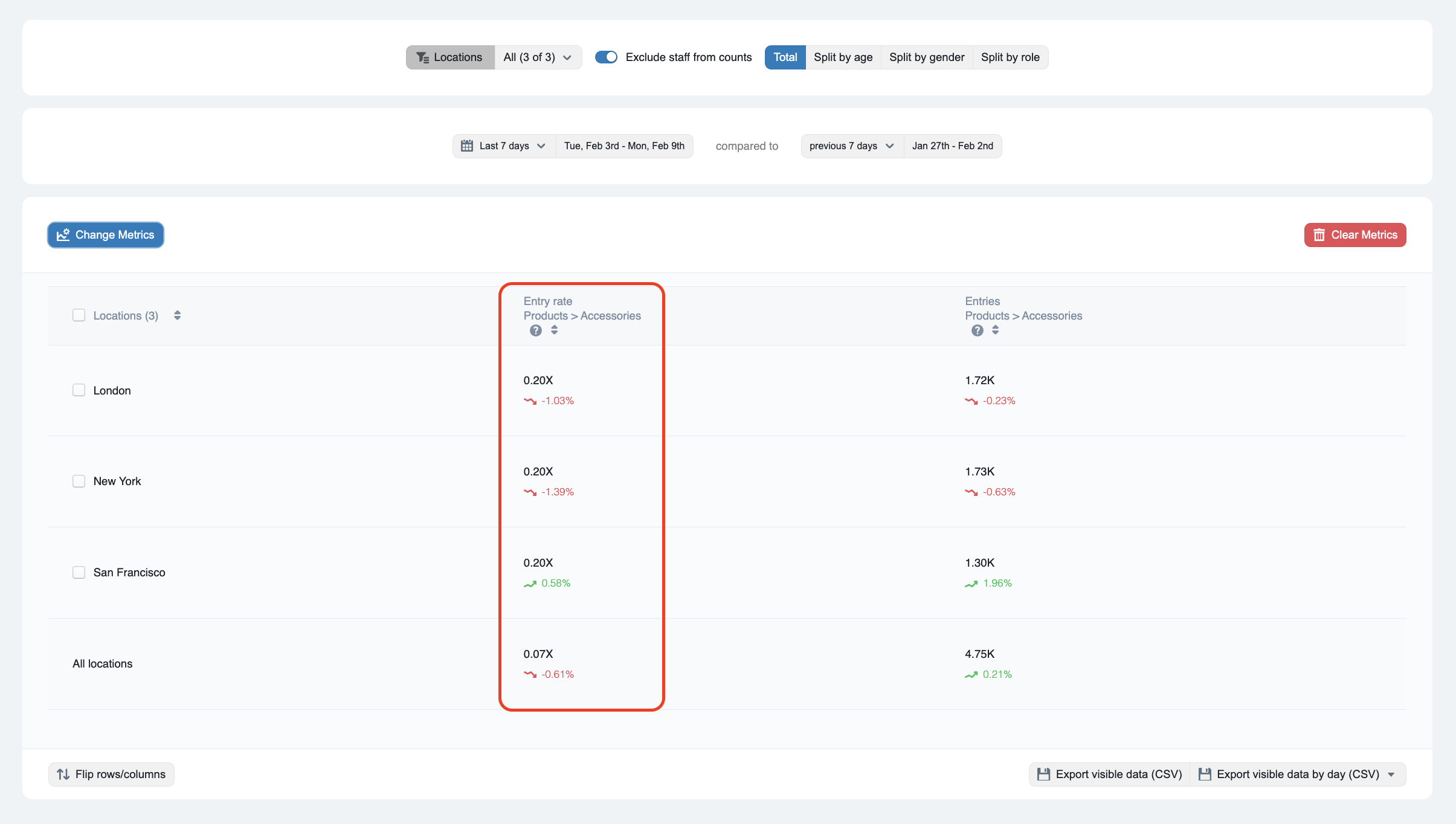Click the Change Metrics button
Screen dimensions: 1456x824
point(106,235)
